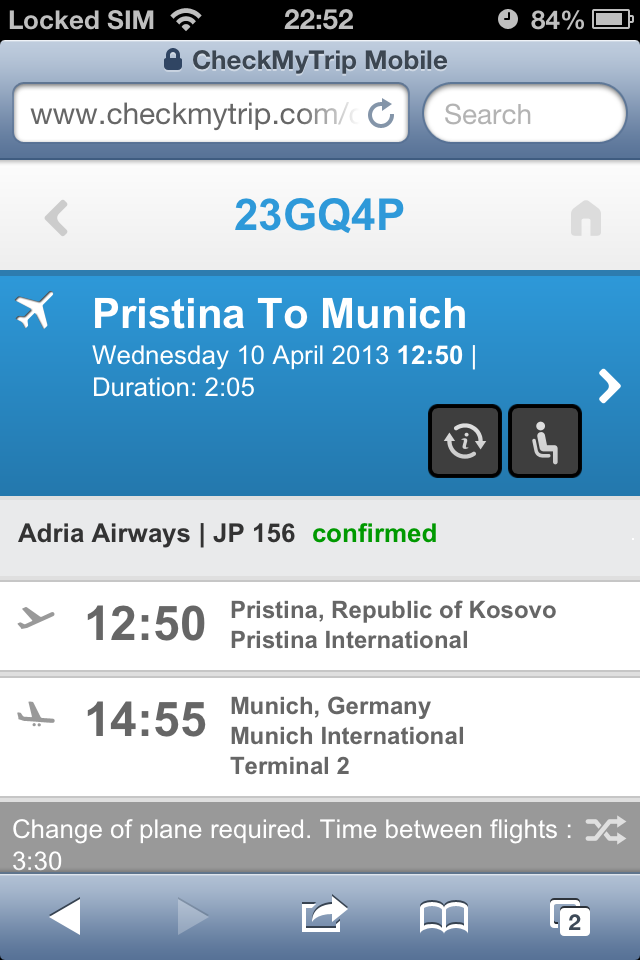Tap the change-of-plane shuffle icon

point(605,830)
